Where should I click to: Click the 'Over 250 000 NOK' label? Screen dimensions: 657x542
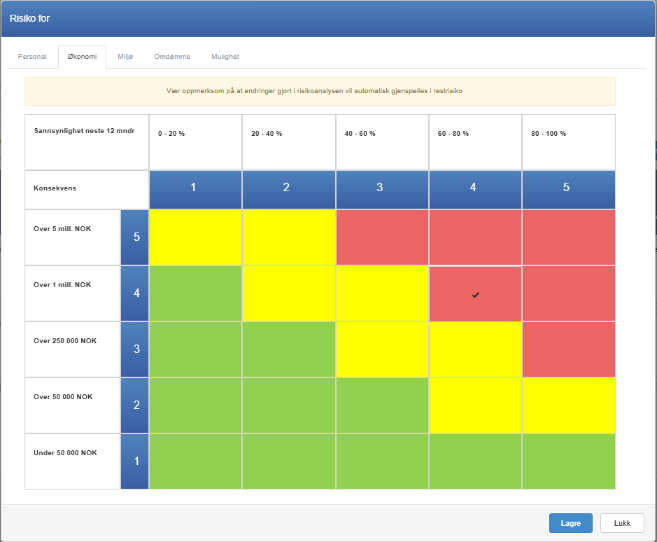65,341
